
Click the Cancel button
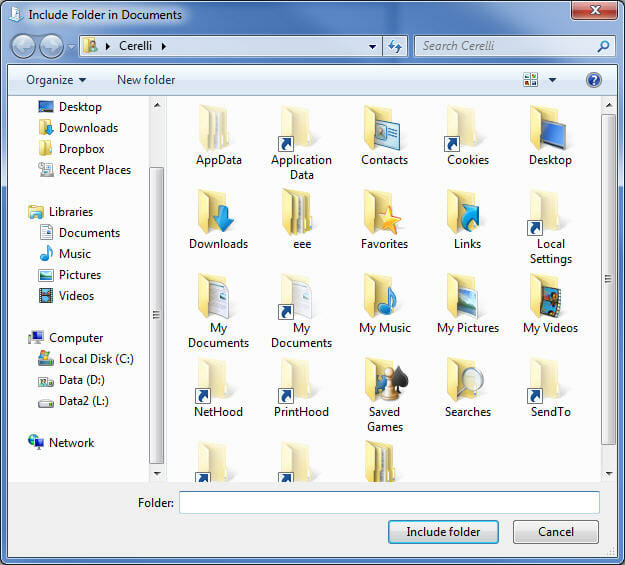click(x=556, y=532)
